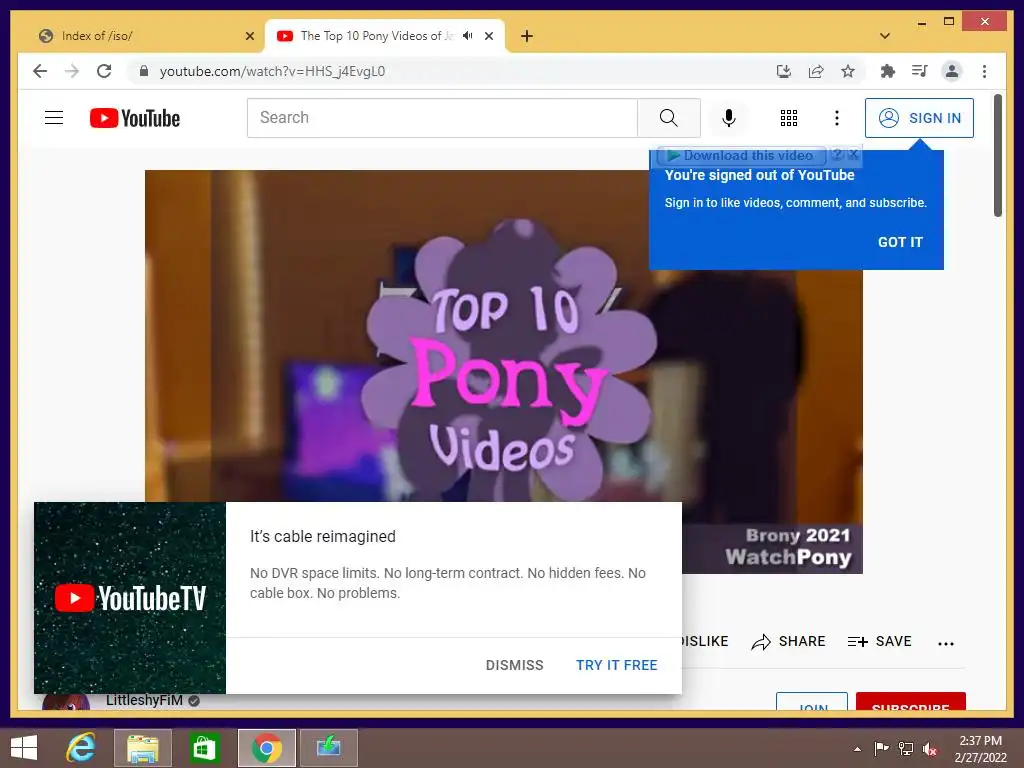Viewport: 1024px width, 768px height.
Task: Click TRY IT FREE for YouTube TV
Action: [x=616, y=665]
